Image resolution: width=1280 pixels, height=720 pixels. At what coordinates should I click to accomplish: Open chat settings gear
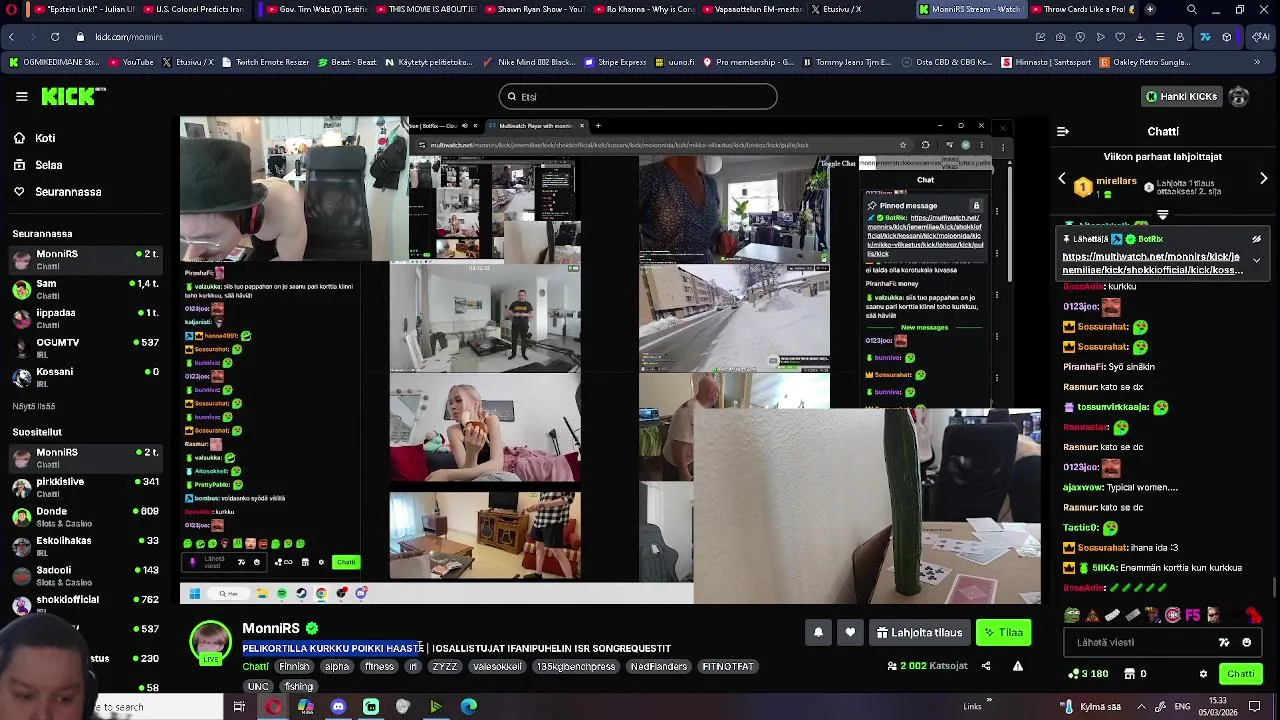tap(1203, 674)
